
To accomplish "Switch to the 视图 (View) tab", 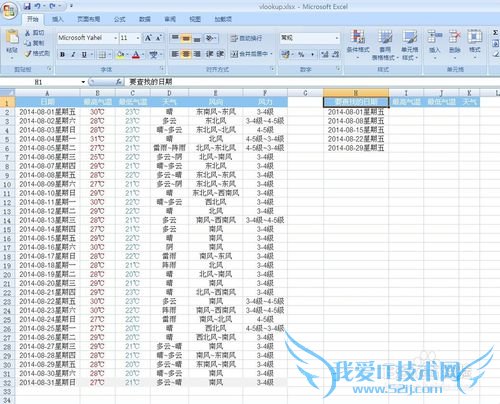I will (x=195, y=19).
